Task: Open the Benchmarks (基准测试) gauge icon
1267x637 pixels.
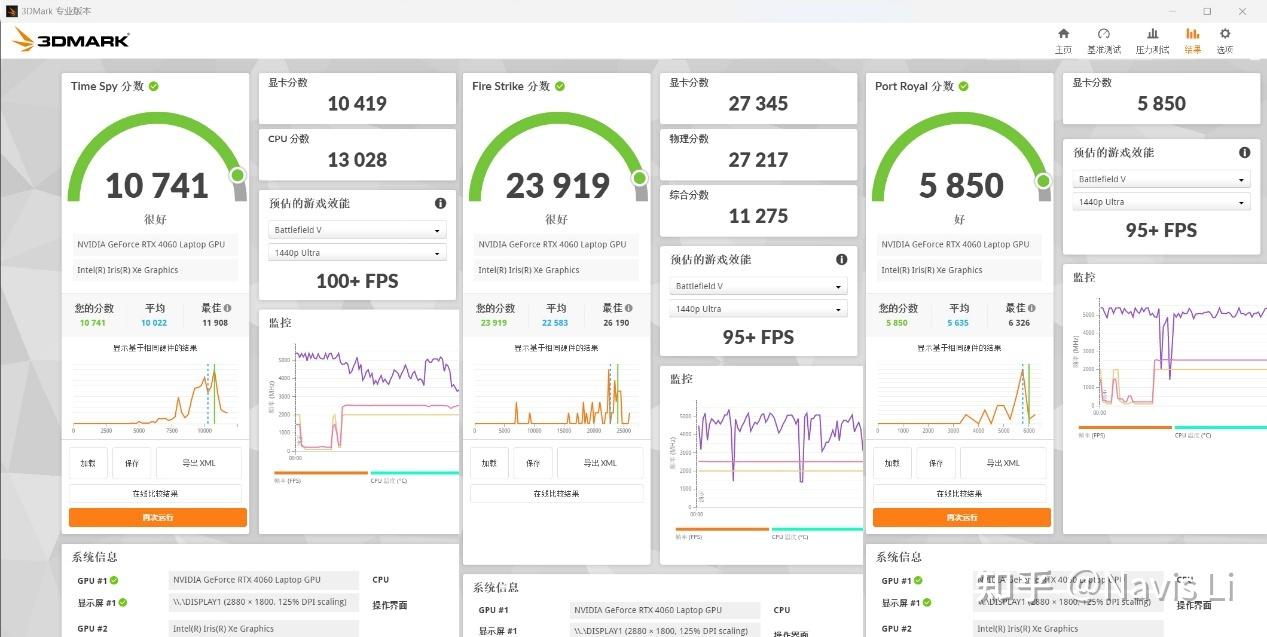Action: [x=1104, y=34]
